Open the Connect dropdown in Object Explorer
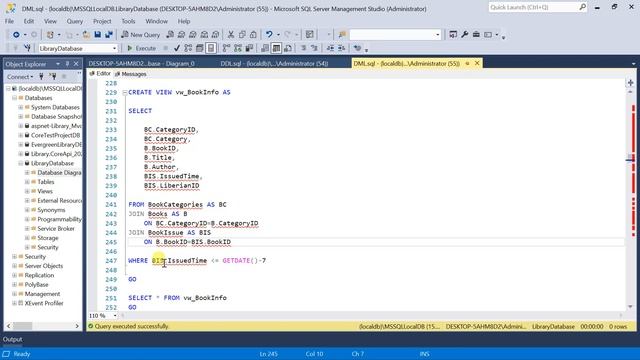Viewport: 640px width, 360px height. click(x=20, y=76)
